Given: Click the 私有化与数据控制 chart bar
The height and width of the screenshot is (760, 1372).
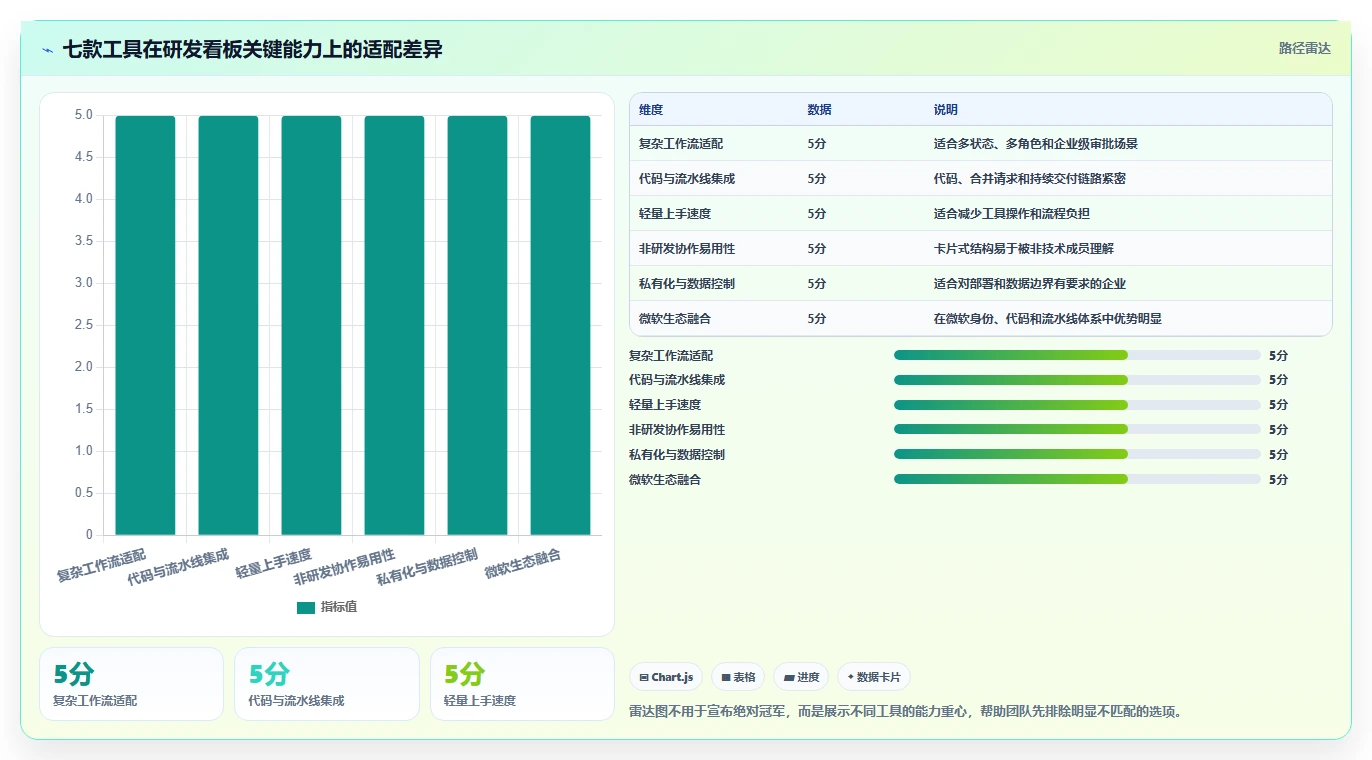Looking at the screenshot, I should coord(477,325).
